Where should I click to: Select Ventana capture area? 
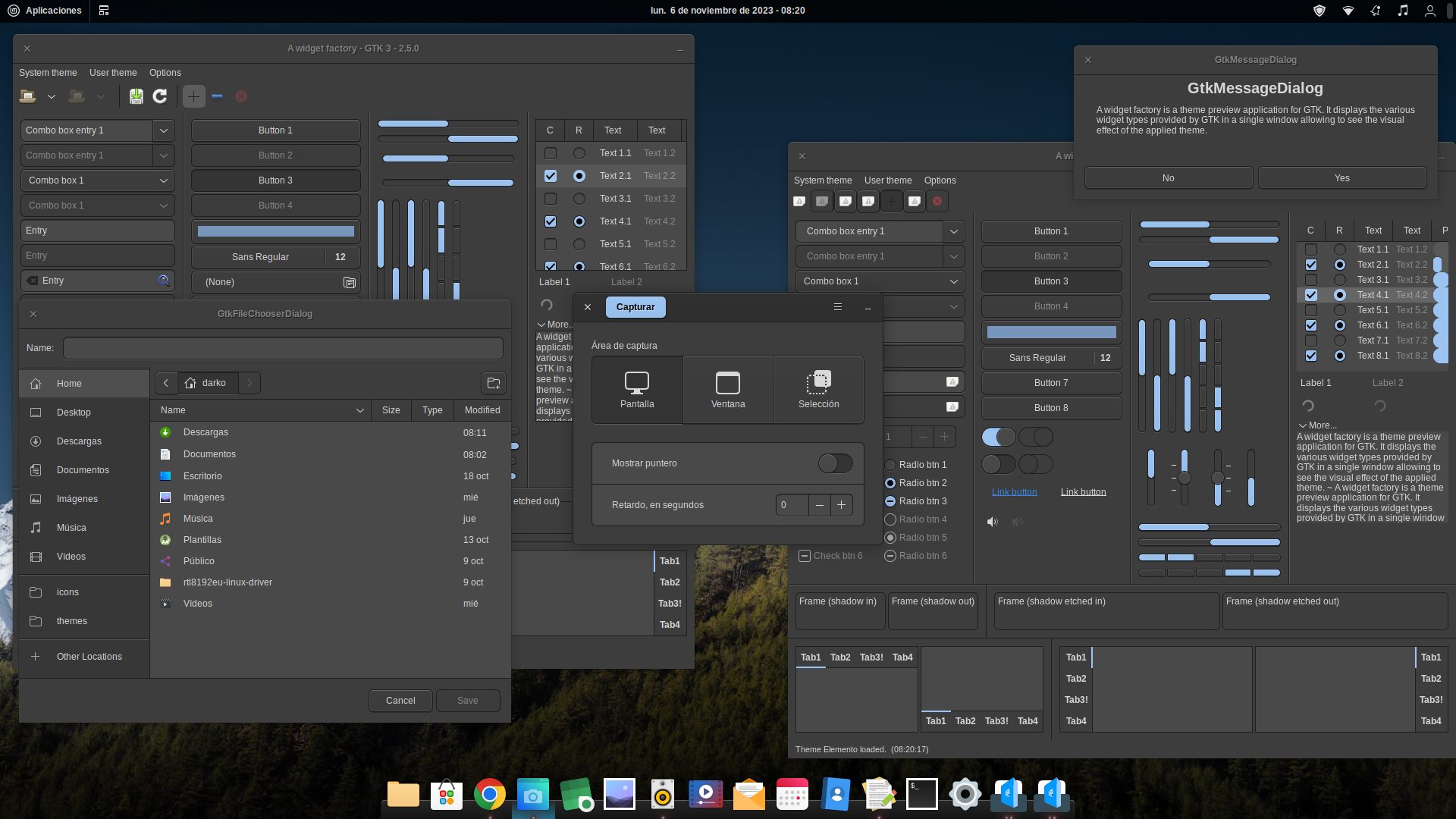[x=728, y=391]
